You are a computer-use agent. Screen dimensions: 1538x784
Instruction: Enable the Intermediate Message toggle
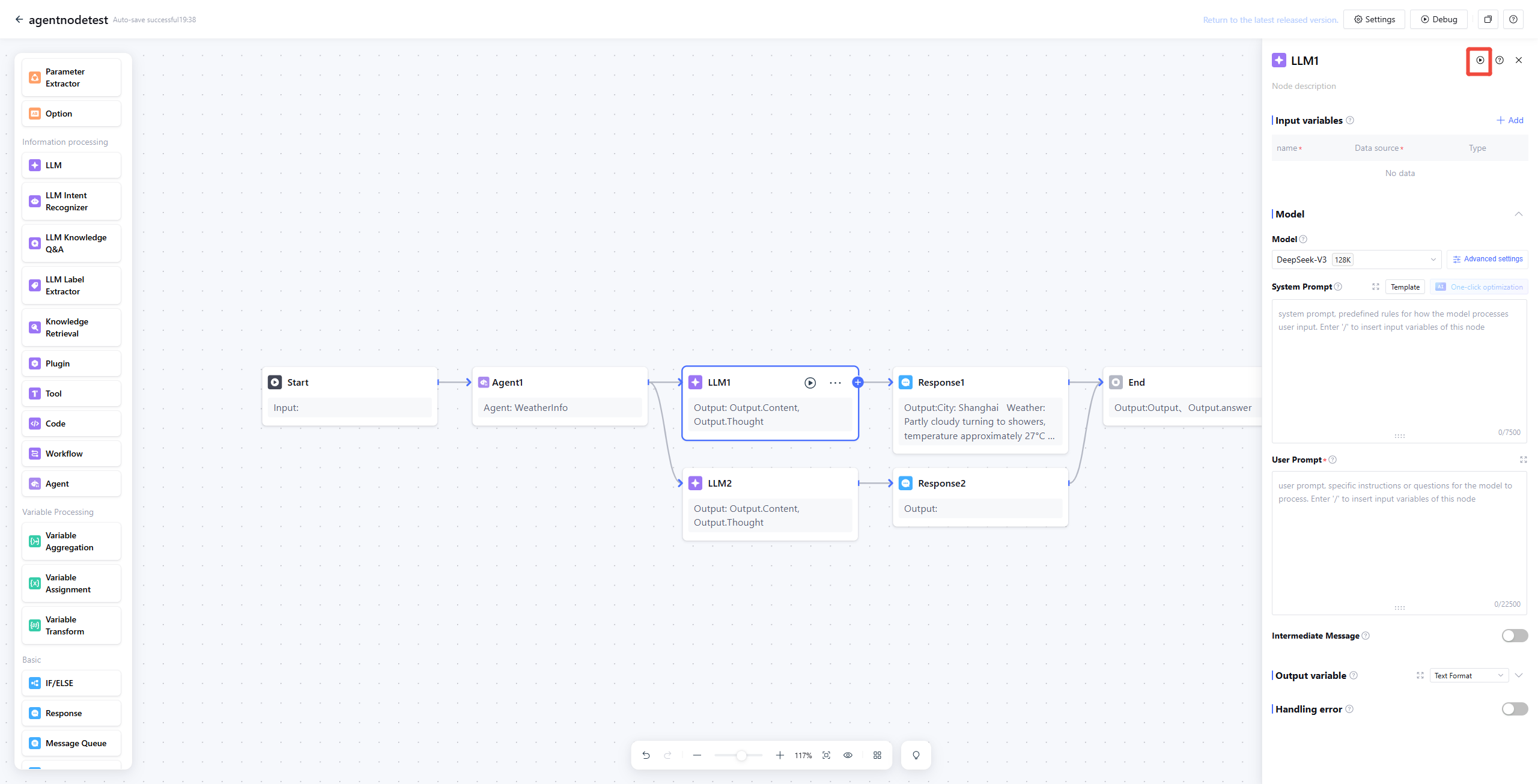1515,636
